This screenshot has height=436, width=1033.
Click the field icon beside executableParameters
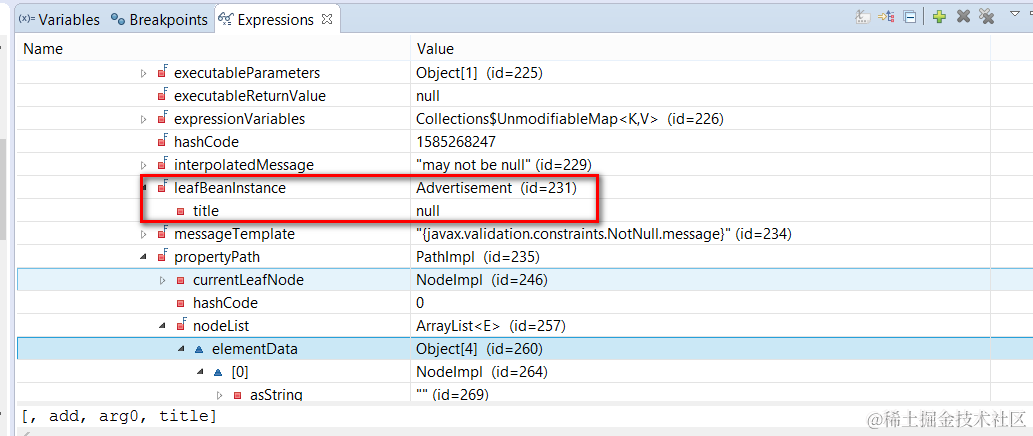pos(162,72)
